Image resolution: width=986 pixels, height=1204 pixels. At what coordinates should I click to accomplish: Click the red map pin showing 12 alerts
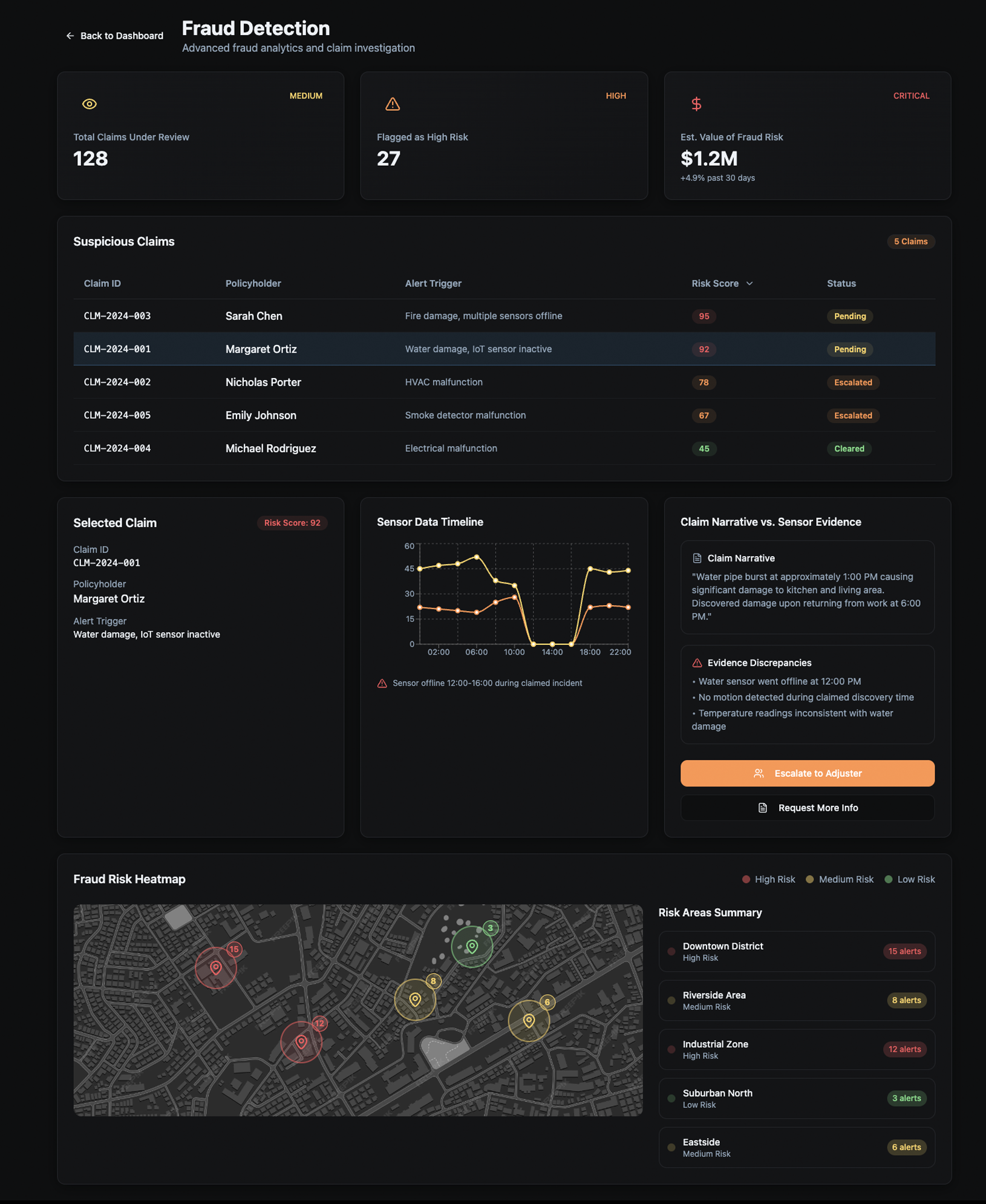pyautogui.click(x=301, y=1041)
